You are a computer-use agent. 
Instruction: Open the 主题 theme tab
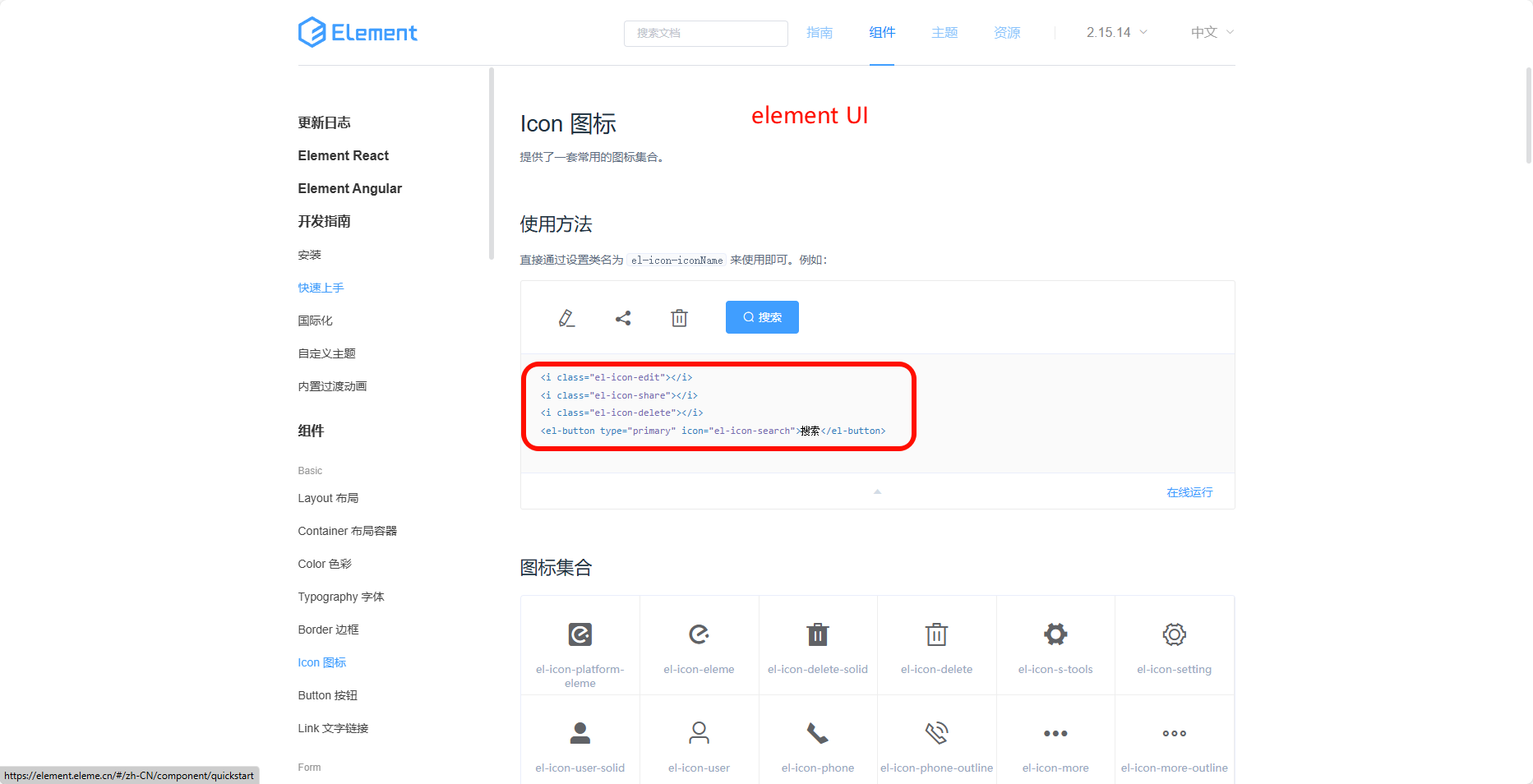coord(944,32)
